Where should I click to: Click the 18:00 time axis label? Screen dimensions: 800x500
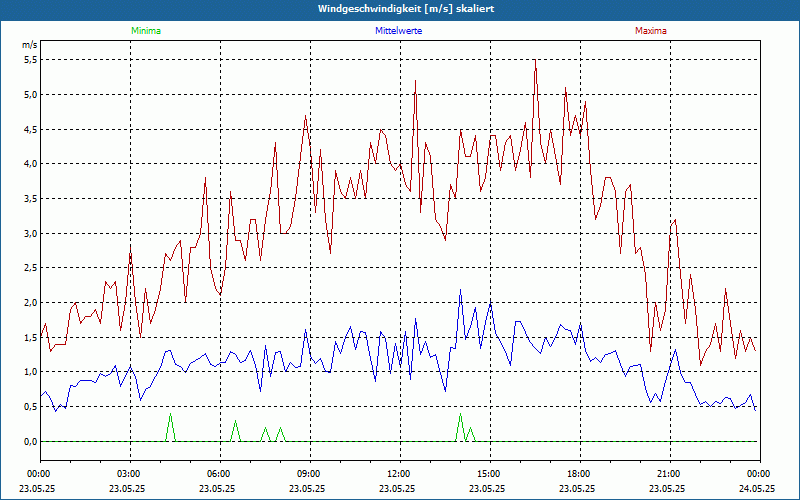coord(580,473)
